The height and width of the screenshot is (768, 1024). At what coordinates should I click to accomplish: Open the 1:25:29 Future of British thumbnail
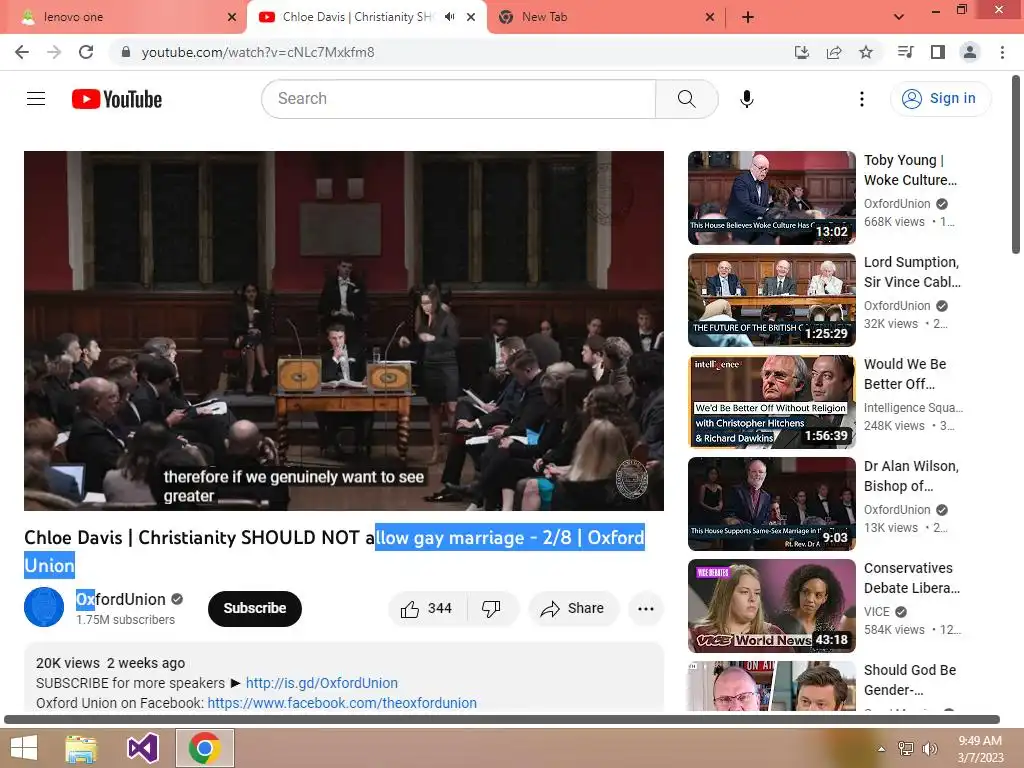[771, 300]
